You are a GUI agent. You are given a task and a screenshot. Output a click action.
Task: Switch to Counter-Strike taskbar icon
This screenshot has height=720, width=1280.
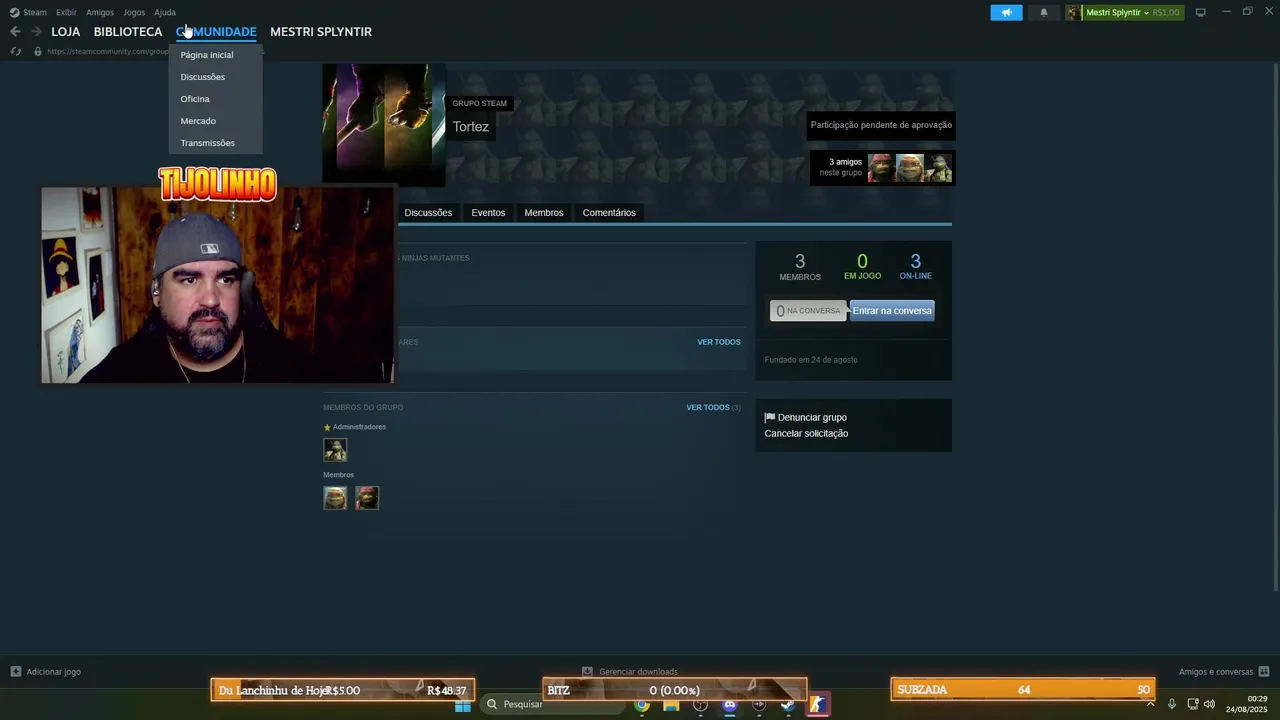click(817, 705)
